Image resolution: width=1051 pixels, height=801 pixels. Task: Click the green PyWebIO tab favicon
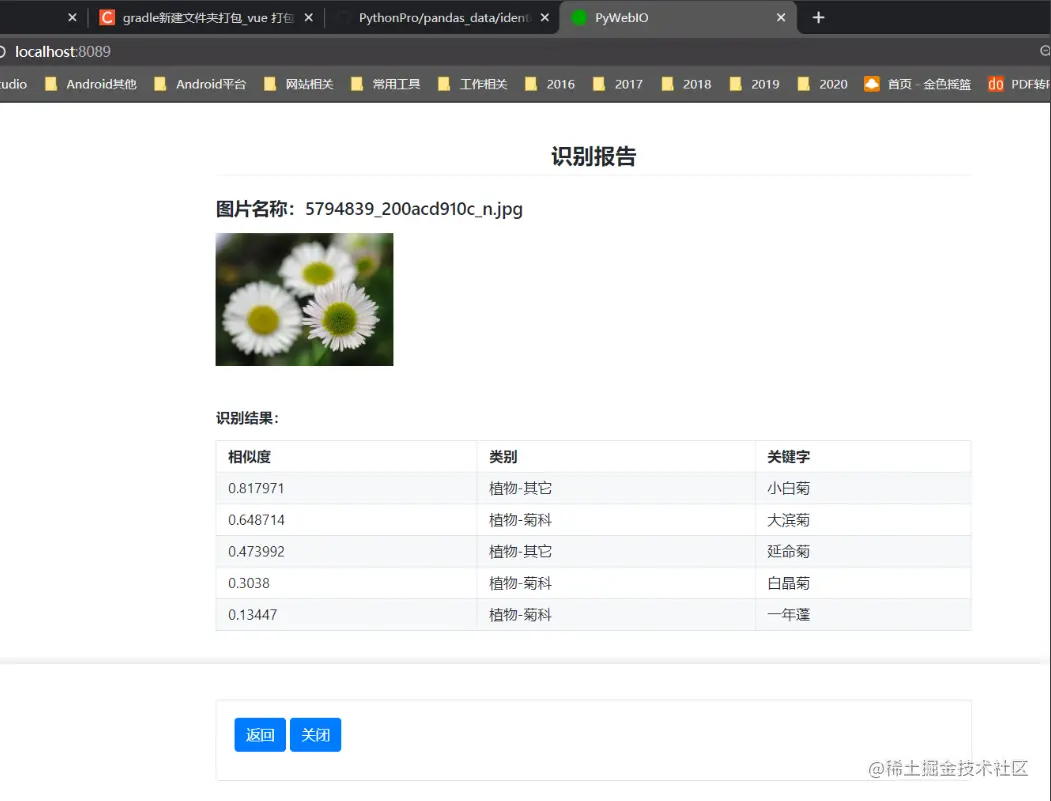(578, 17)
